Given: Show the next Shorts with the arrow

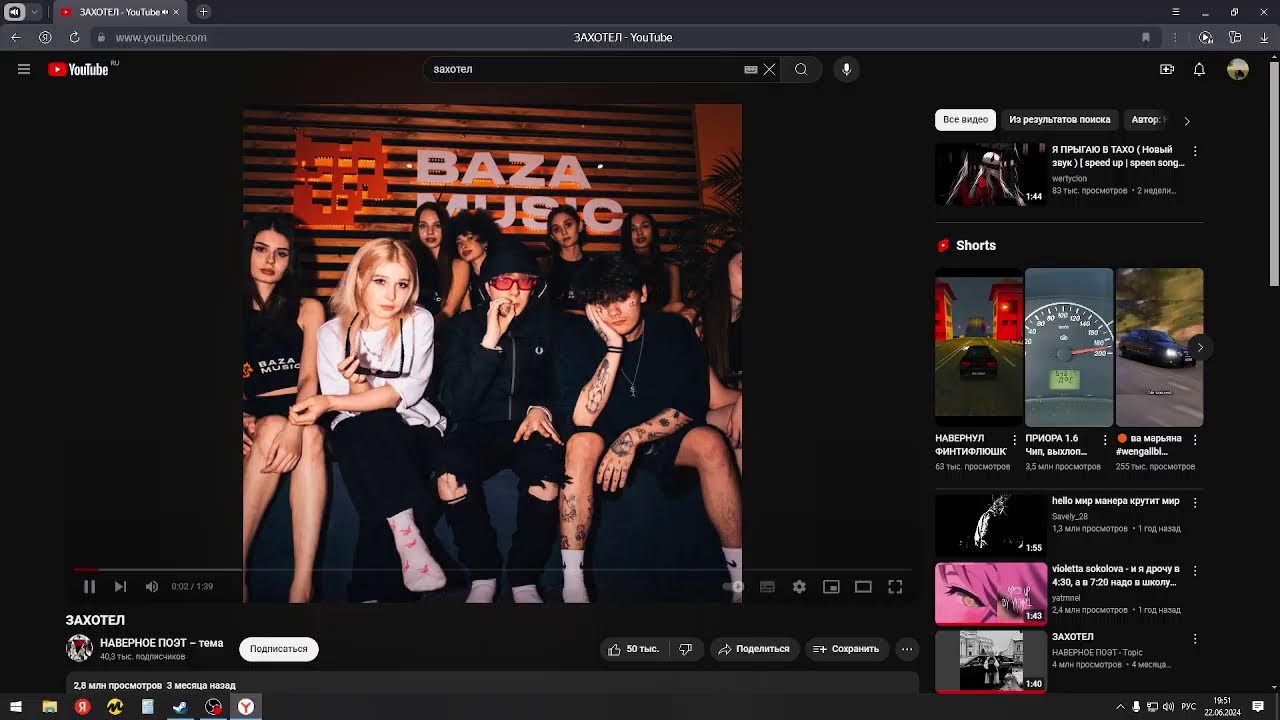Looking at the screenshot, I should (1200, 347).
